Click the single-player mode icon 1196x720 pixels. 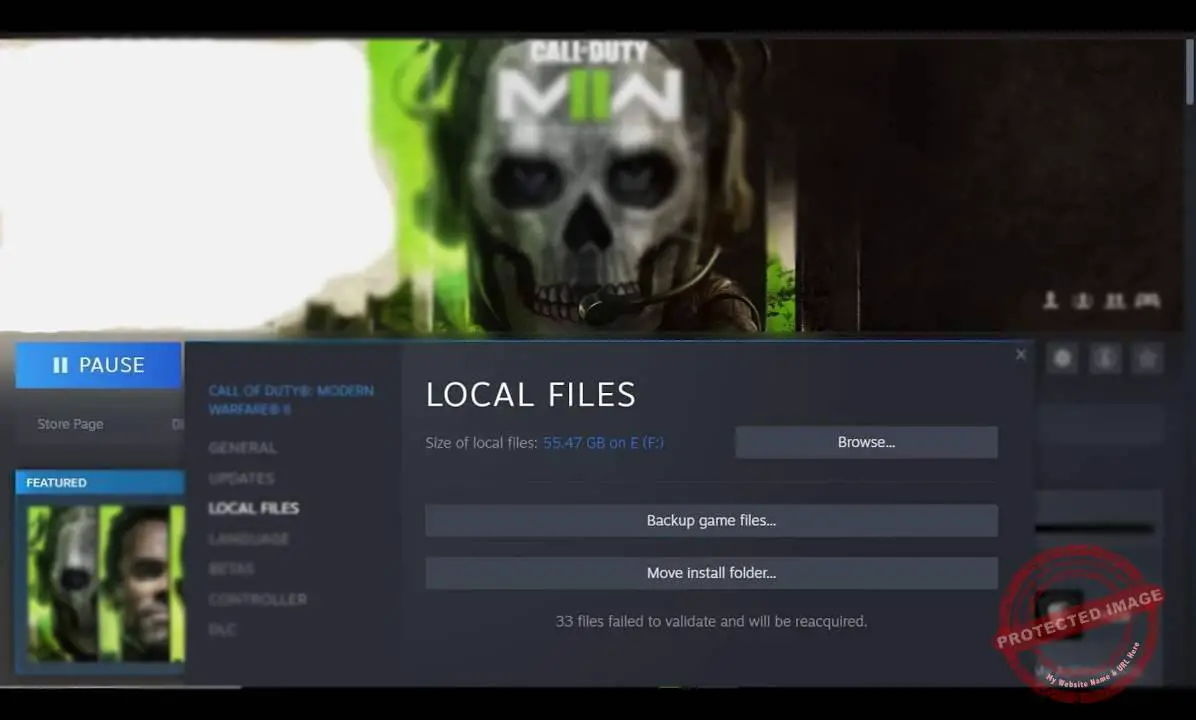tap(1050, 300)
